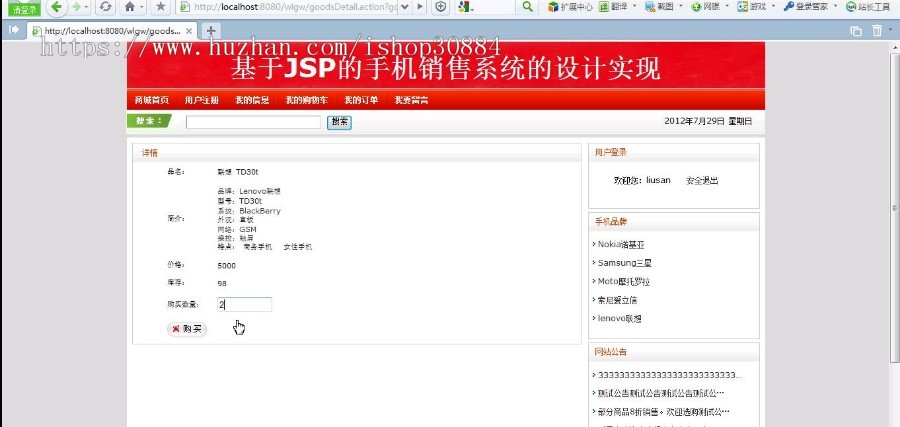Expand the dropdown arrow next to 翻译
Viewport: 900px width, 427px height.
(x=634, y=7)
